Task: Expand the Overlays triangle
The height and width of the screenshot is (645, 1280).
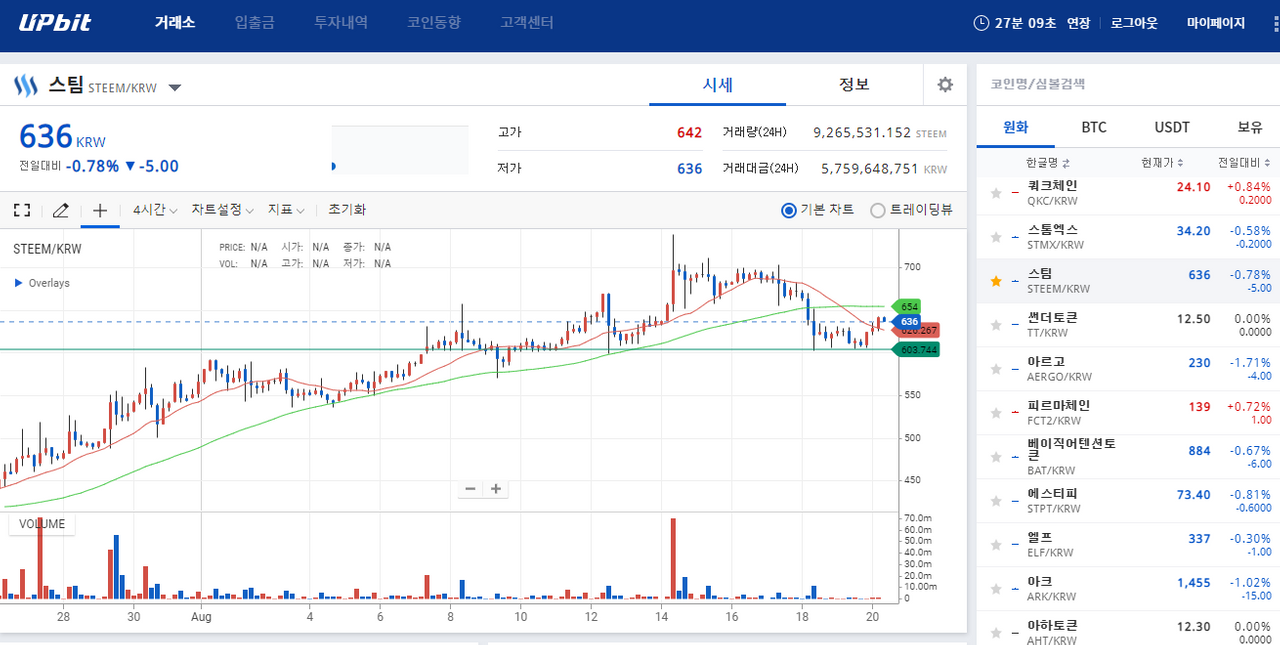Action: 19,283
